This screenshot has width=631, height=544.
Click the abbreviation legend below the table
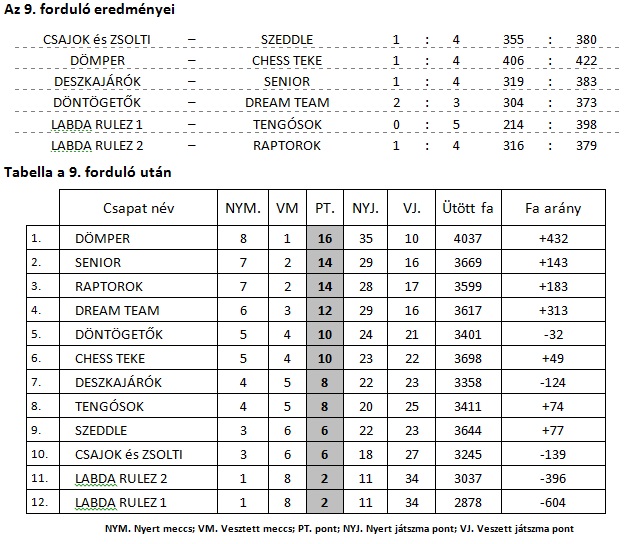(341, 528)
